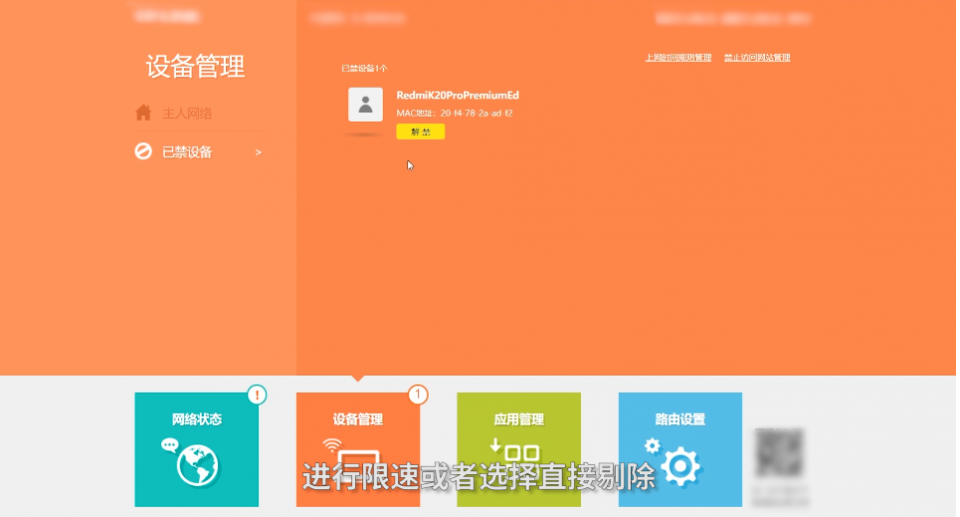The height and width of the screenshot is (517, 960).
Task: Click the home icon beside 主人网络
Action: pyautogui.click(x=143, y=113)
